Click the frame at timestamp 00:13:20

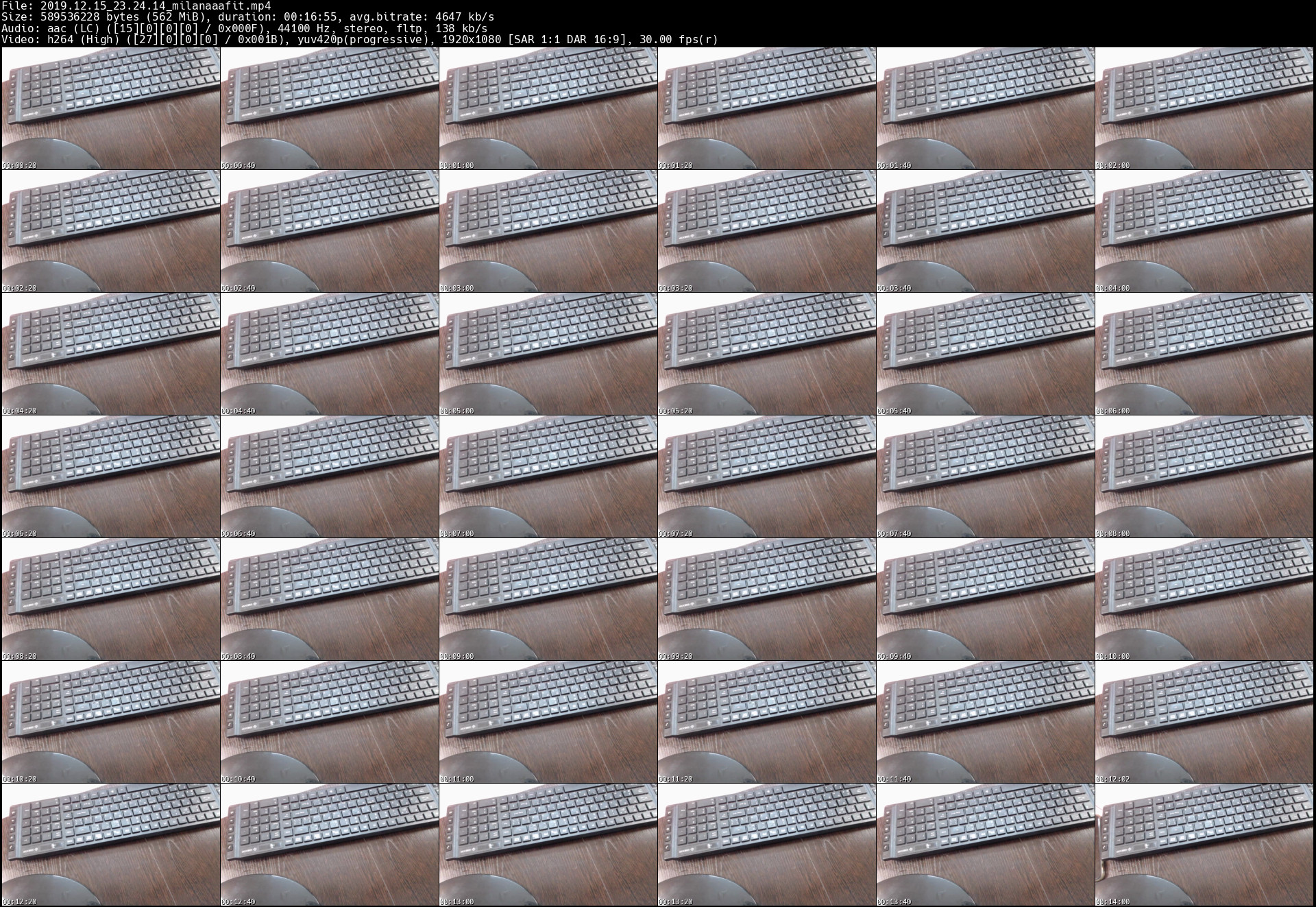tap(767, 845)
